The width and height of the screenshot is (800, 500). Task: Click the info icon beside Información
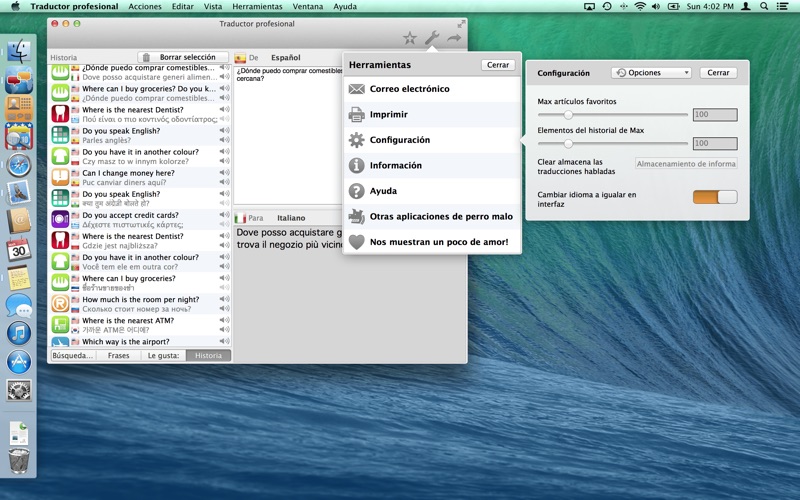[x=356, y=166]
